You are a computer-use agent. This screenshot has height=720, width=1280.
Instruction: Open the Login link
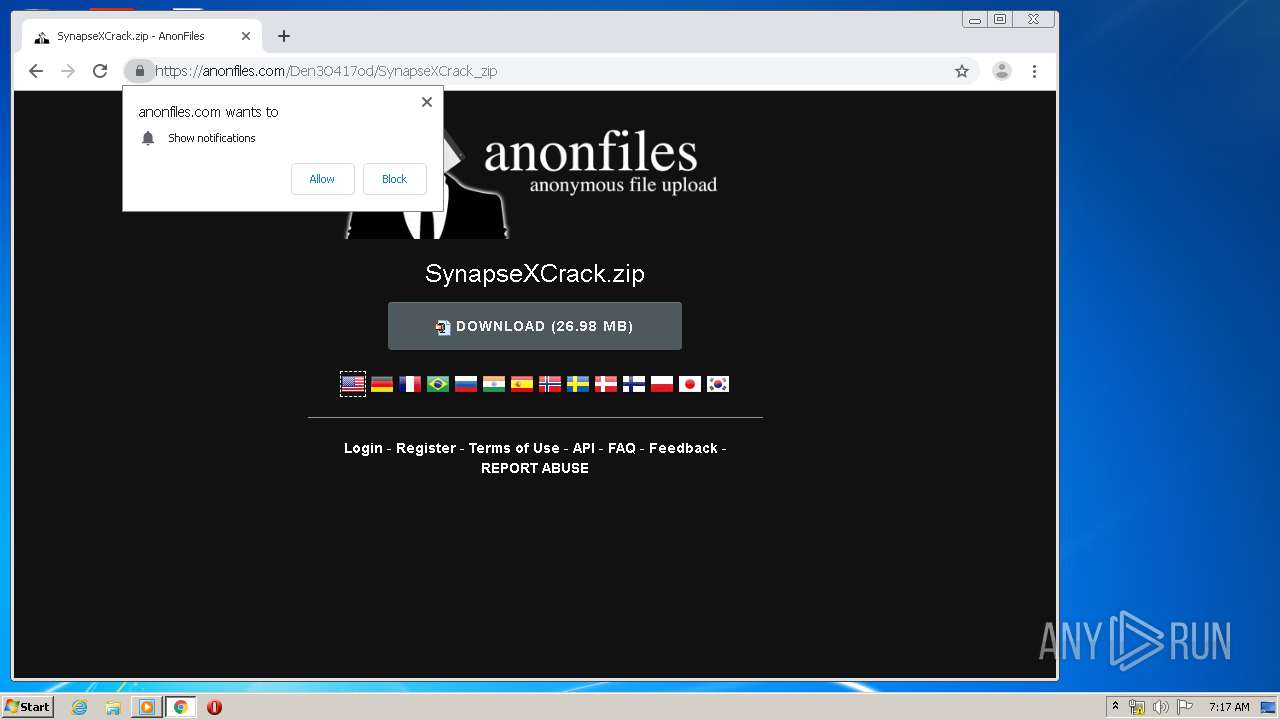(363, 448)
